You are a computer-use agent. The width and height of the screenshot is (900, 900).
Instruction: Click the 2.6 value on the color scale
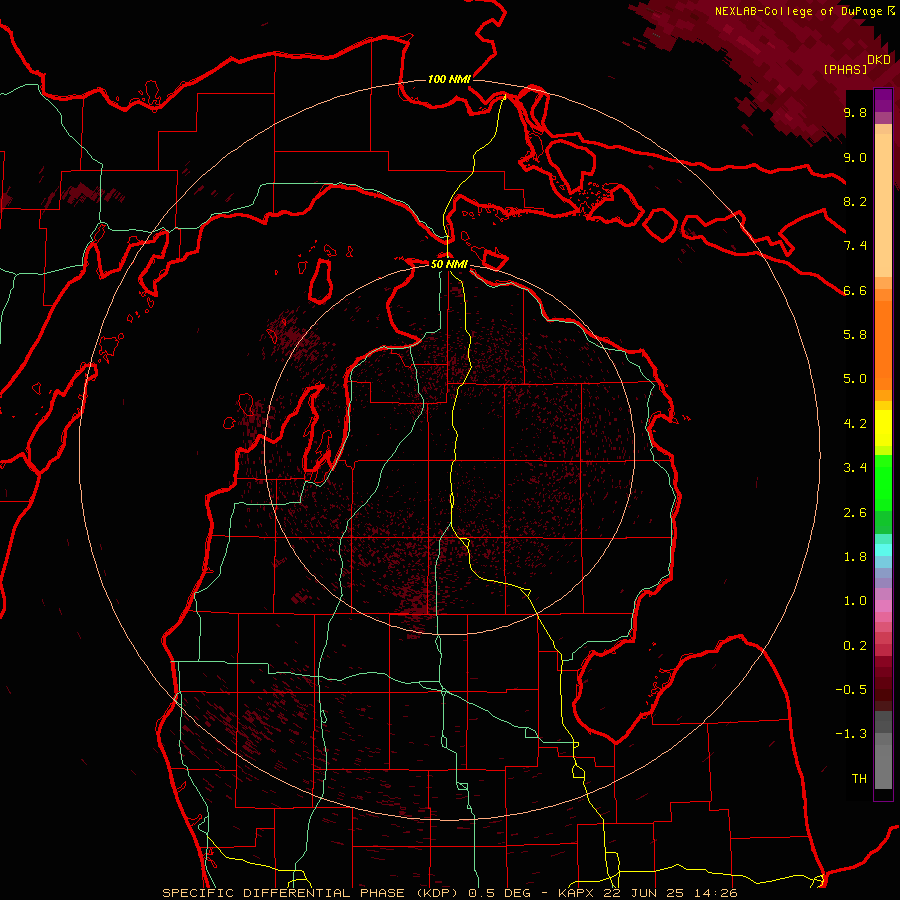pyautogui.click(x=855, y=513)
